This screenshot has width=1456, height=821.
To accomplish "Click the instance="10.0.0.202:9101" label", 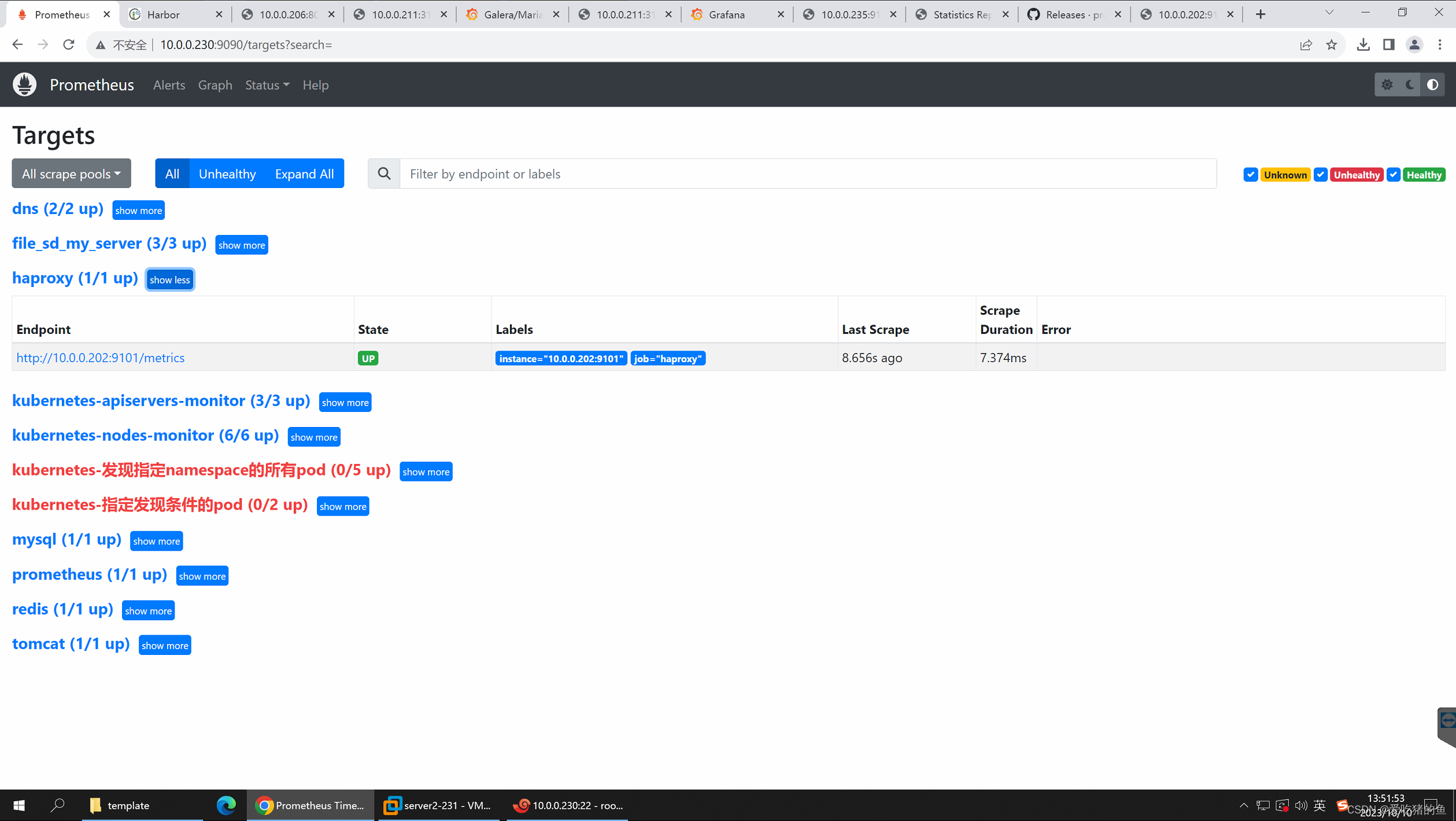I will tap(561, 359).
